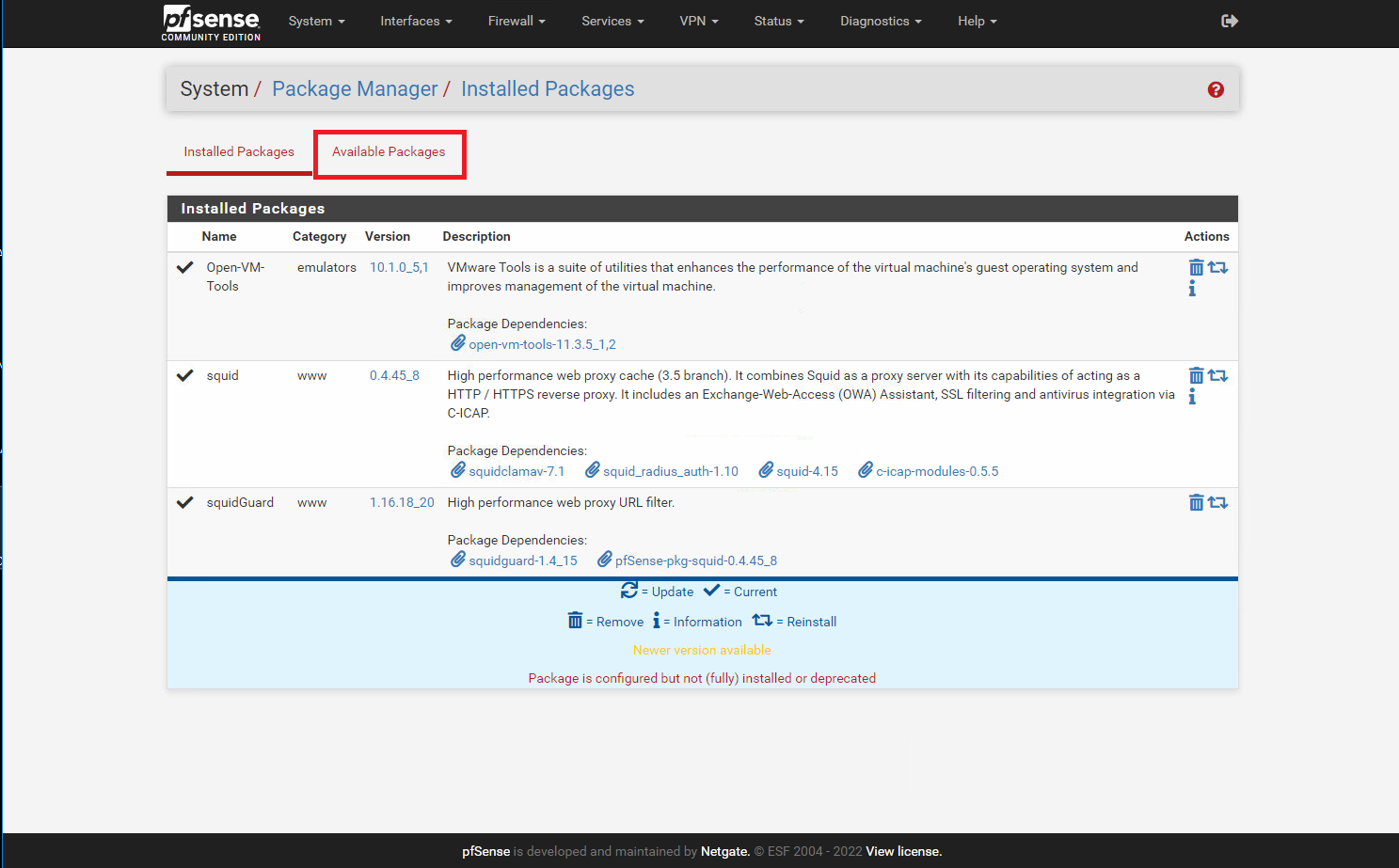
Task: Open squidguard-1.4_15 dependency link
Action: [523, 561]
